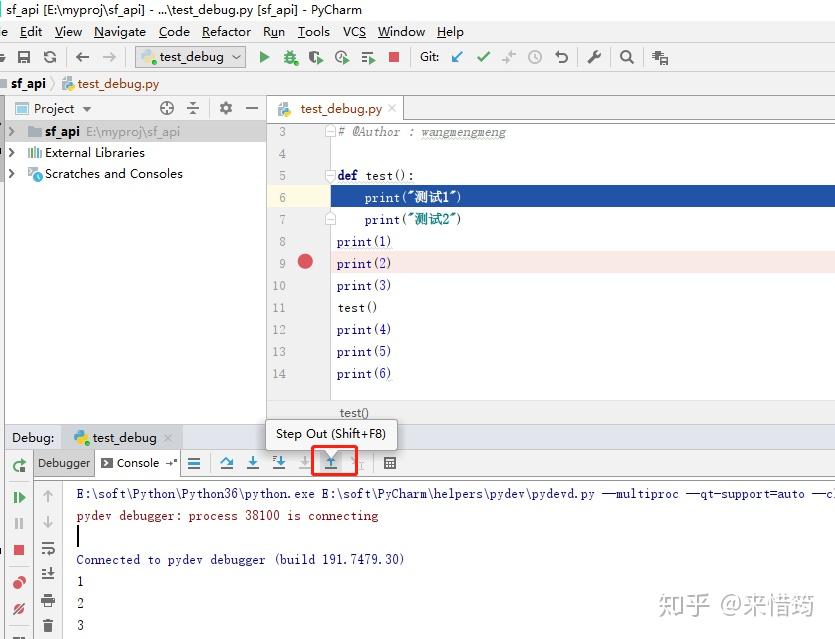Update project with Git blue arrow icon
Image resolution: width=835 pixels, height=639 pixels.
point(457,57)
